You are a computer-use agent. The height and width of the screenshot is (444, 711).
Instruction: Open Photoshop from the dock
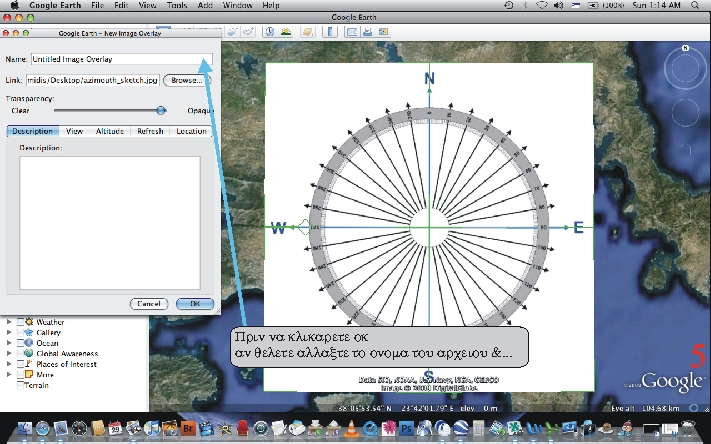[406, 428]
